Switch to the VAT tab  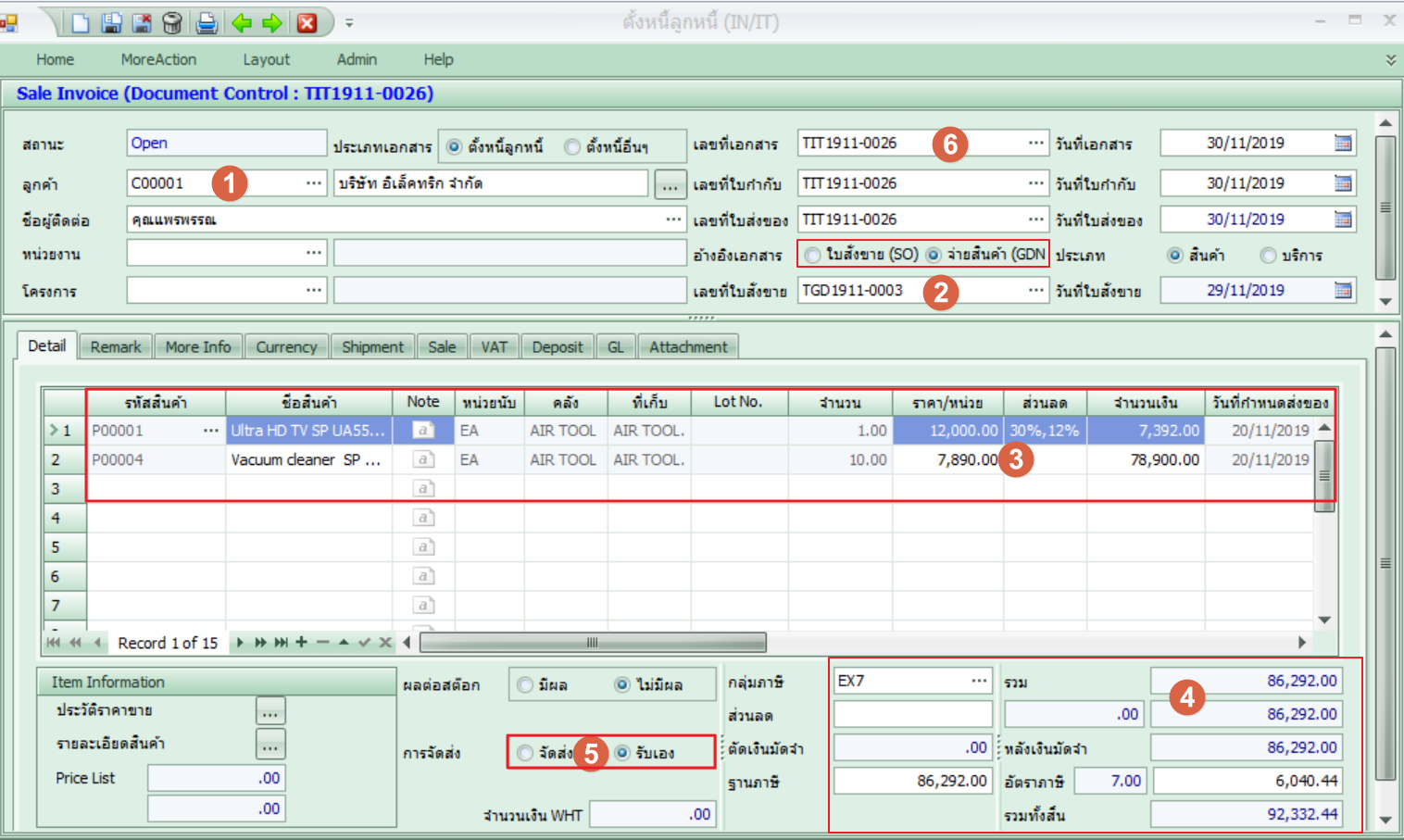click(494, 346)
